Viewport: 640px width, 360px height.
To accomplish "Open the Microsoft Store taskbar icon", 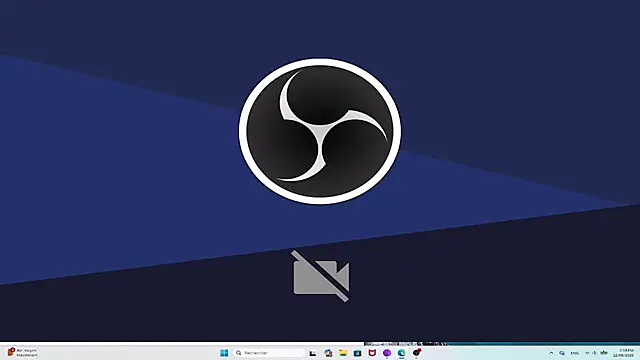I will (358, 353).
